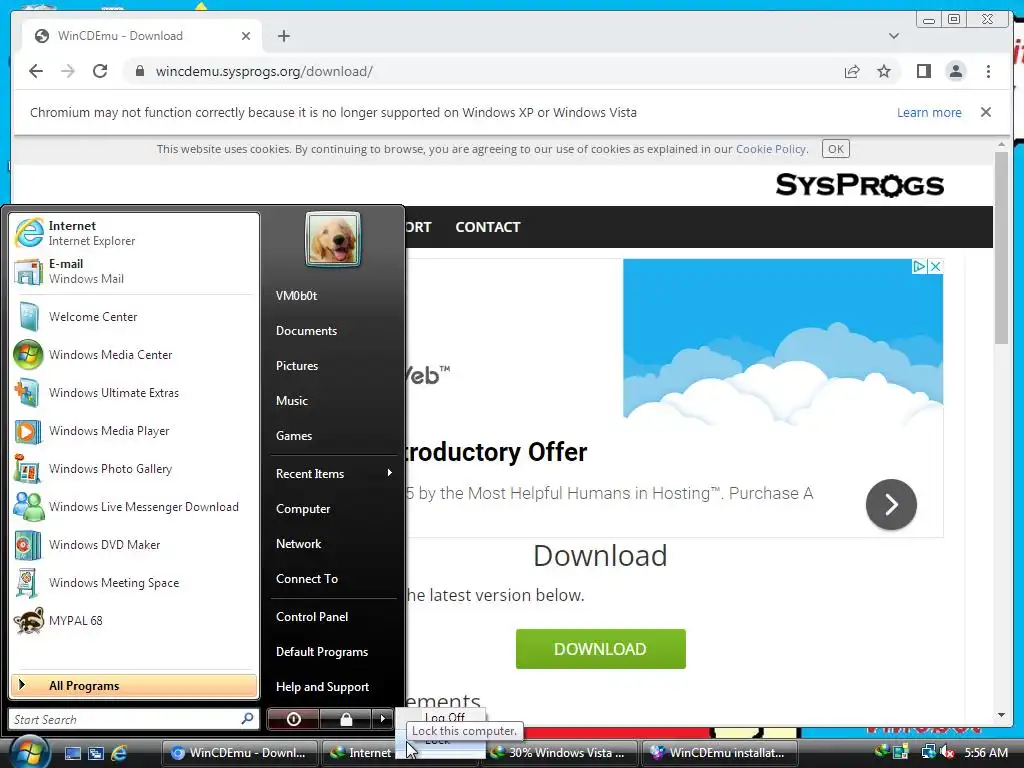Open Music folder

(292, 401)
